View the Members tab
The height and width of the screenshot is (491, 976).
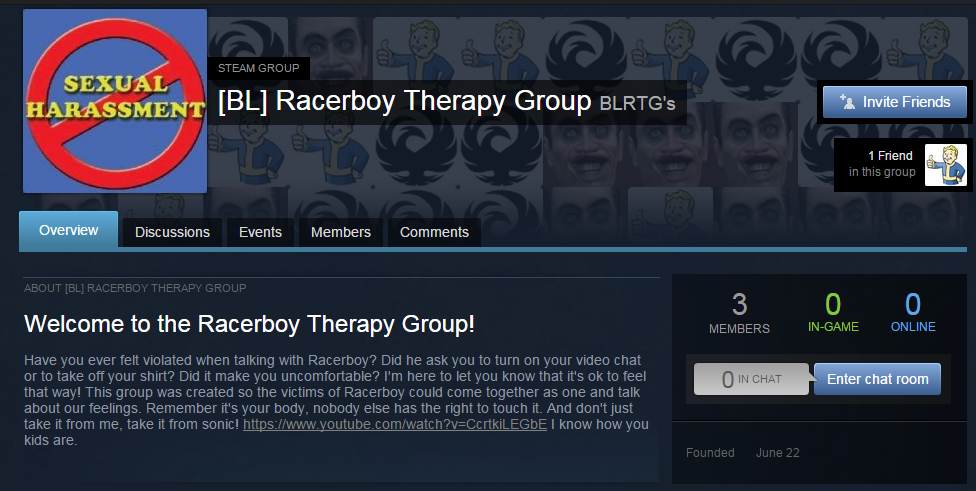[x=340, y=232]
